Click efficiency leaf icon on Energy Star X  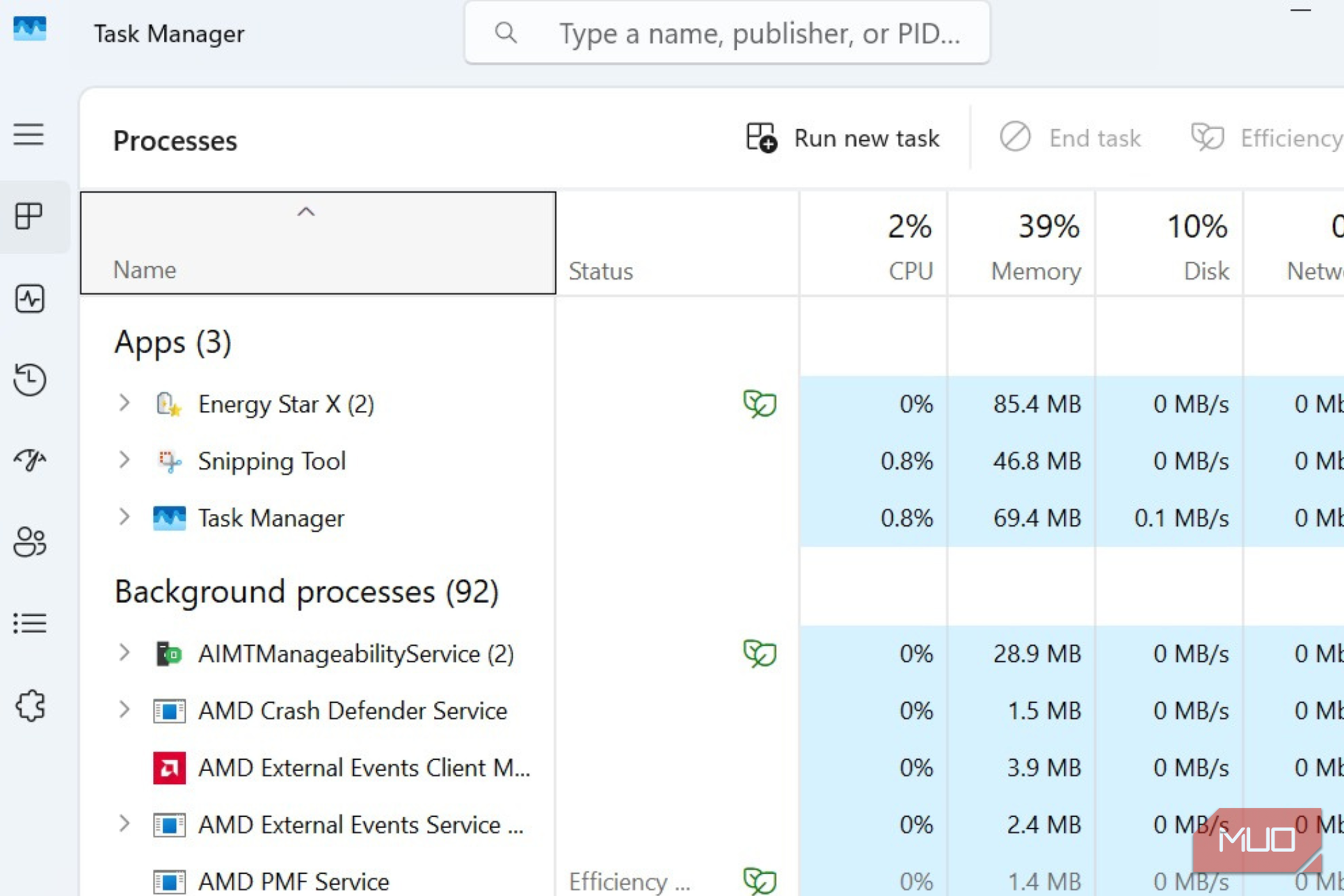coord(759,404)
